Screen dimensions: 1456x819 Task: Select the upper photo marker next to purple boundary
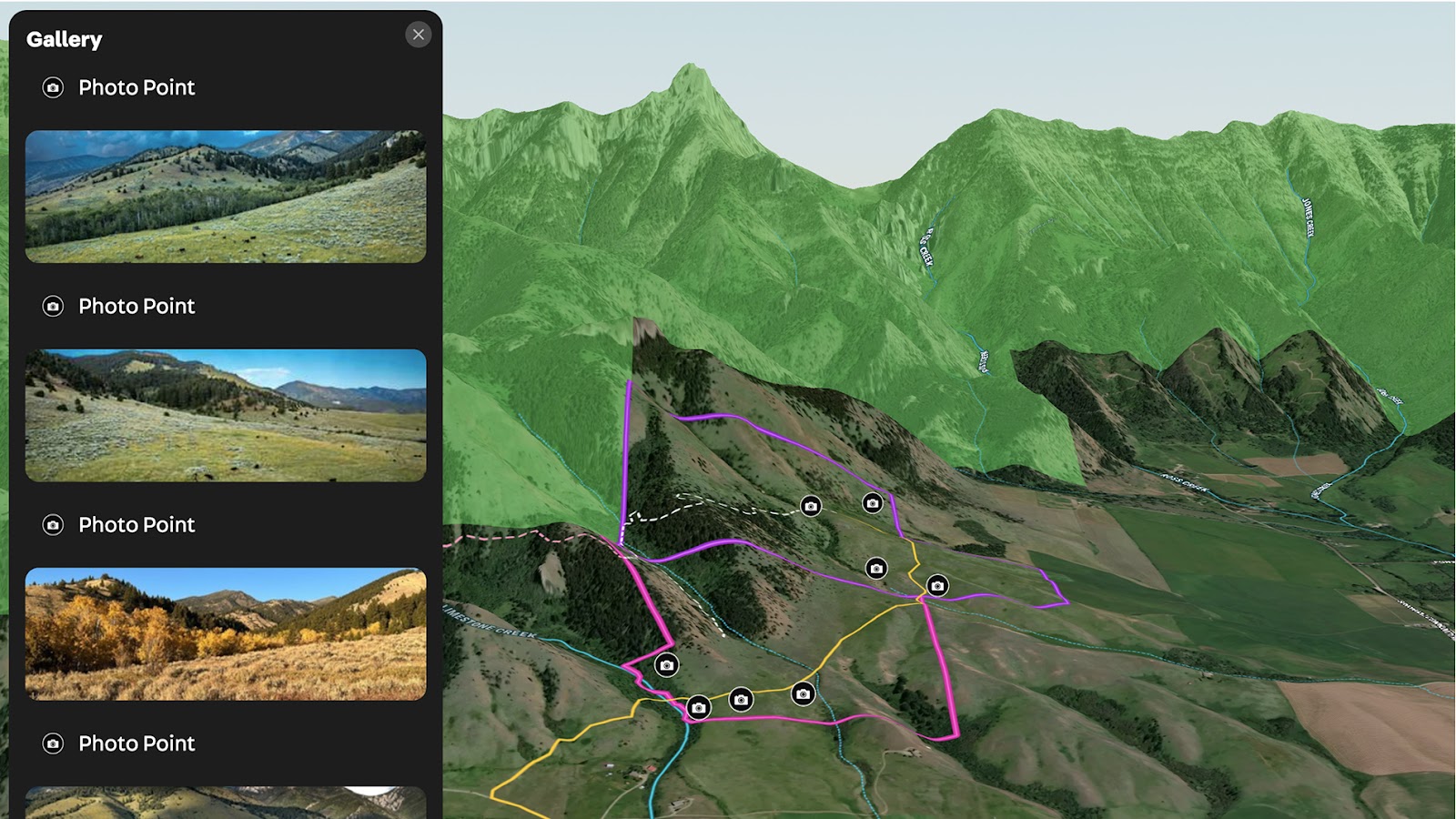[x=873, y=502]
